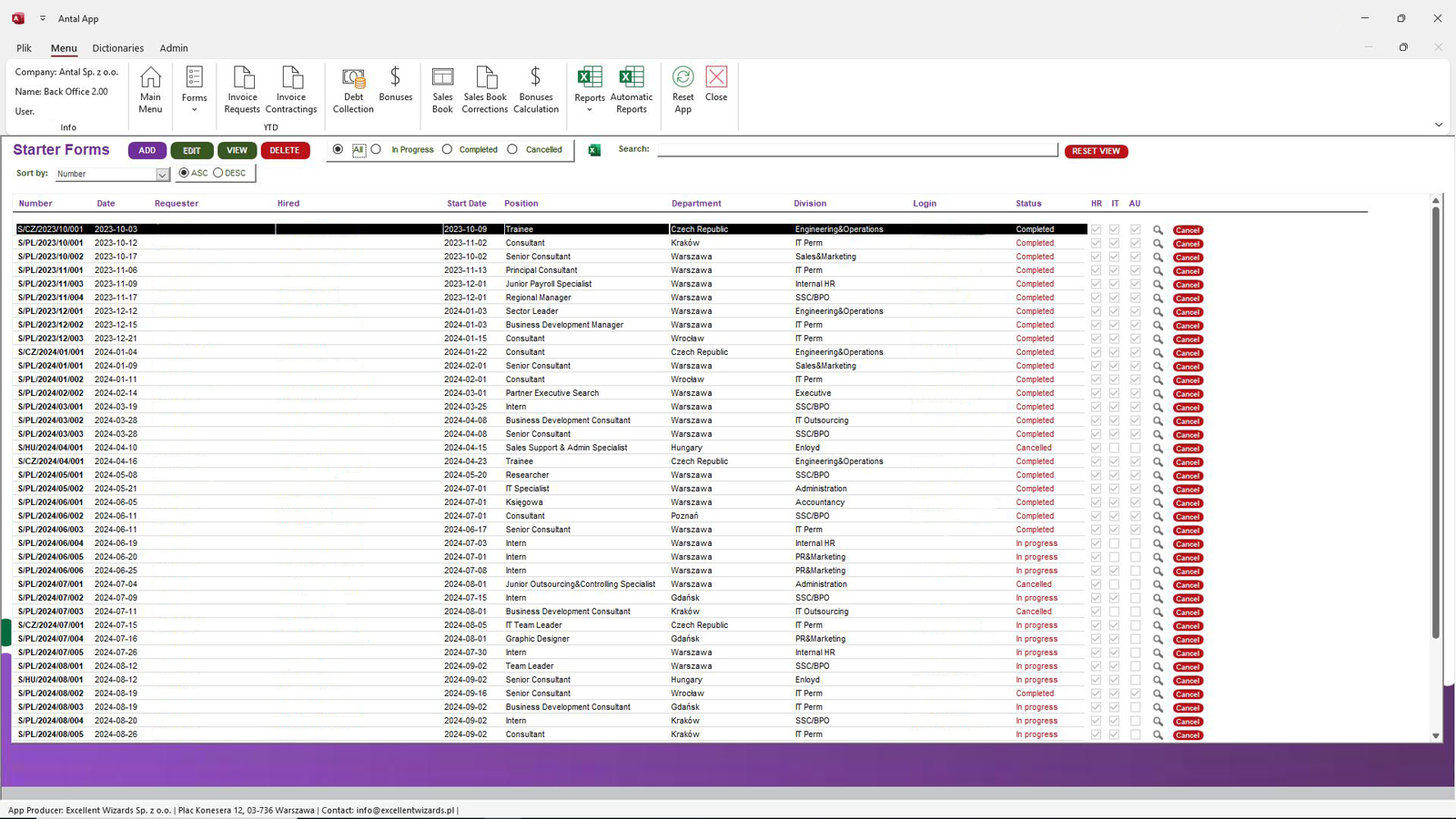1456x819 pixels.
Task: Export list using green Excel icon near Search
Action: [594, 150]
